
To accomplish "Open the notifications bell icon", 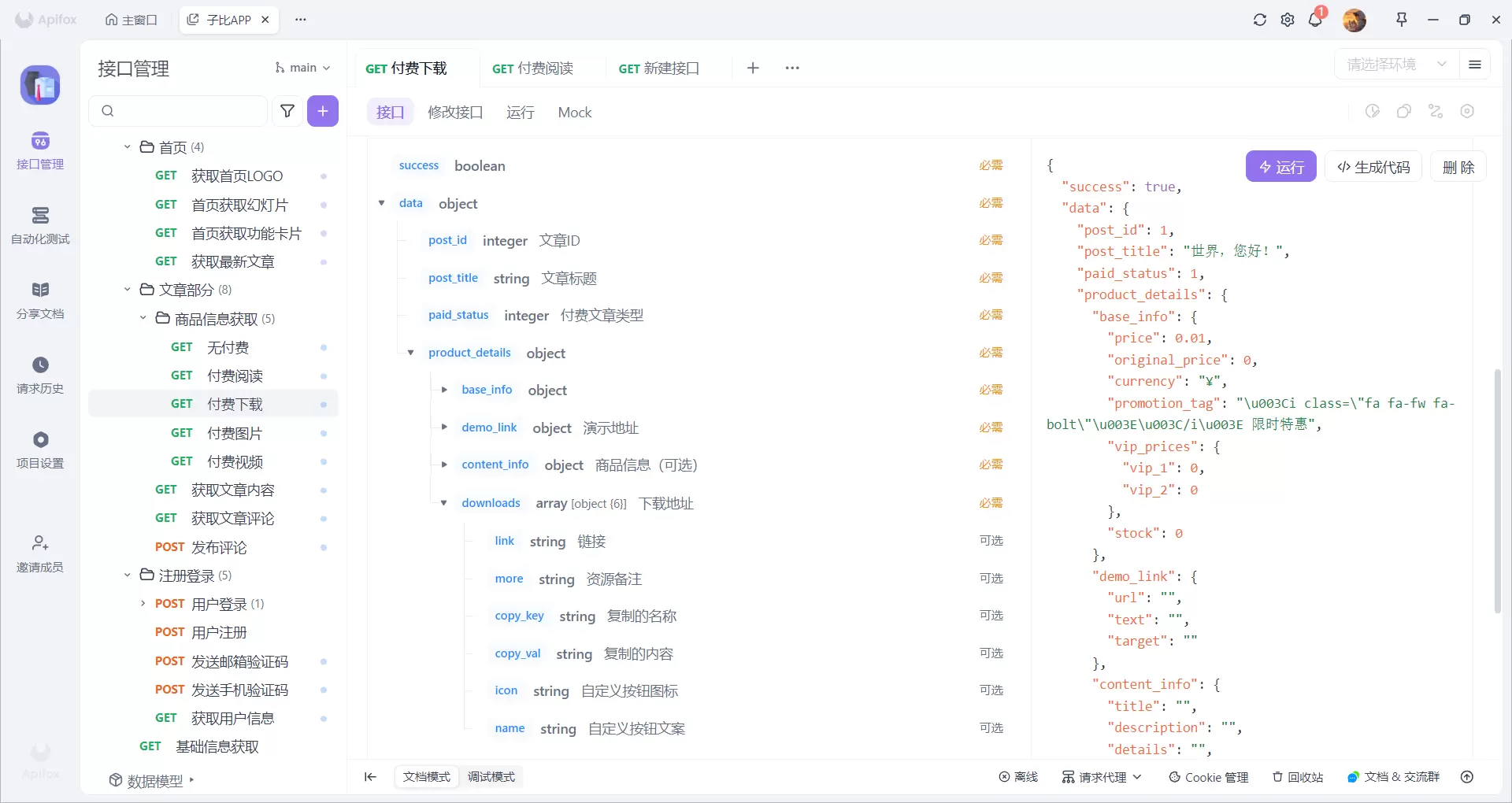I will [1315, 20].
